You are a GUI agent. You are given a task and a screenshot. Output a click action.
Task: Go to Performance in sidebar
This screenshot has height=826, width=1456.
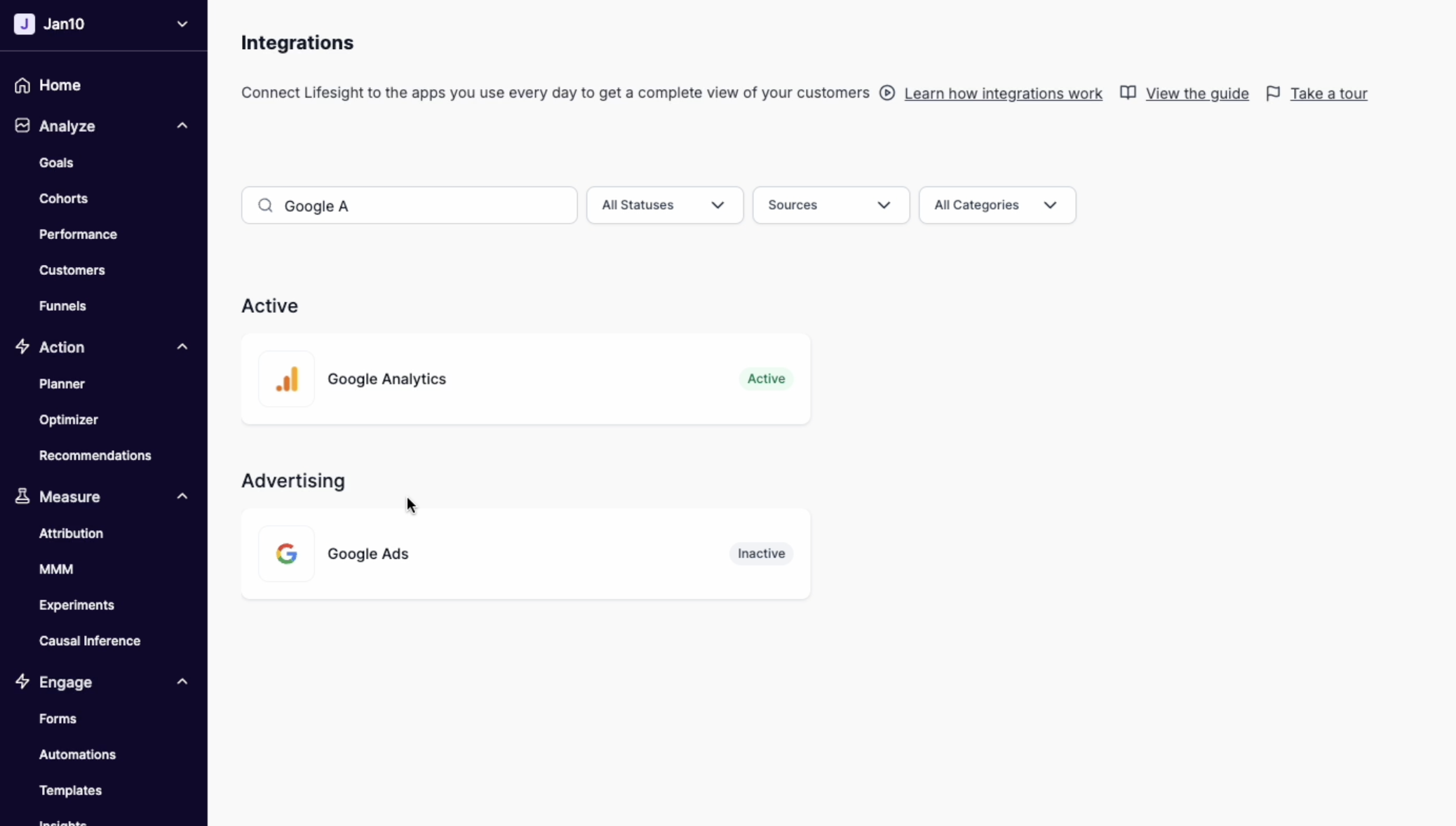[78, 234]
